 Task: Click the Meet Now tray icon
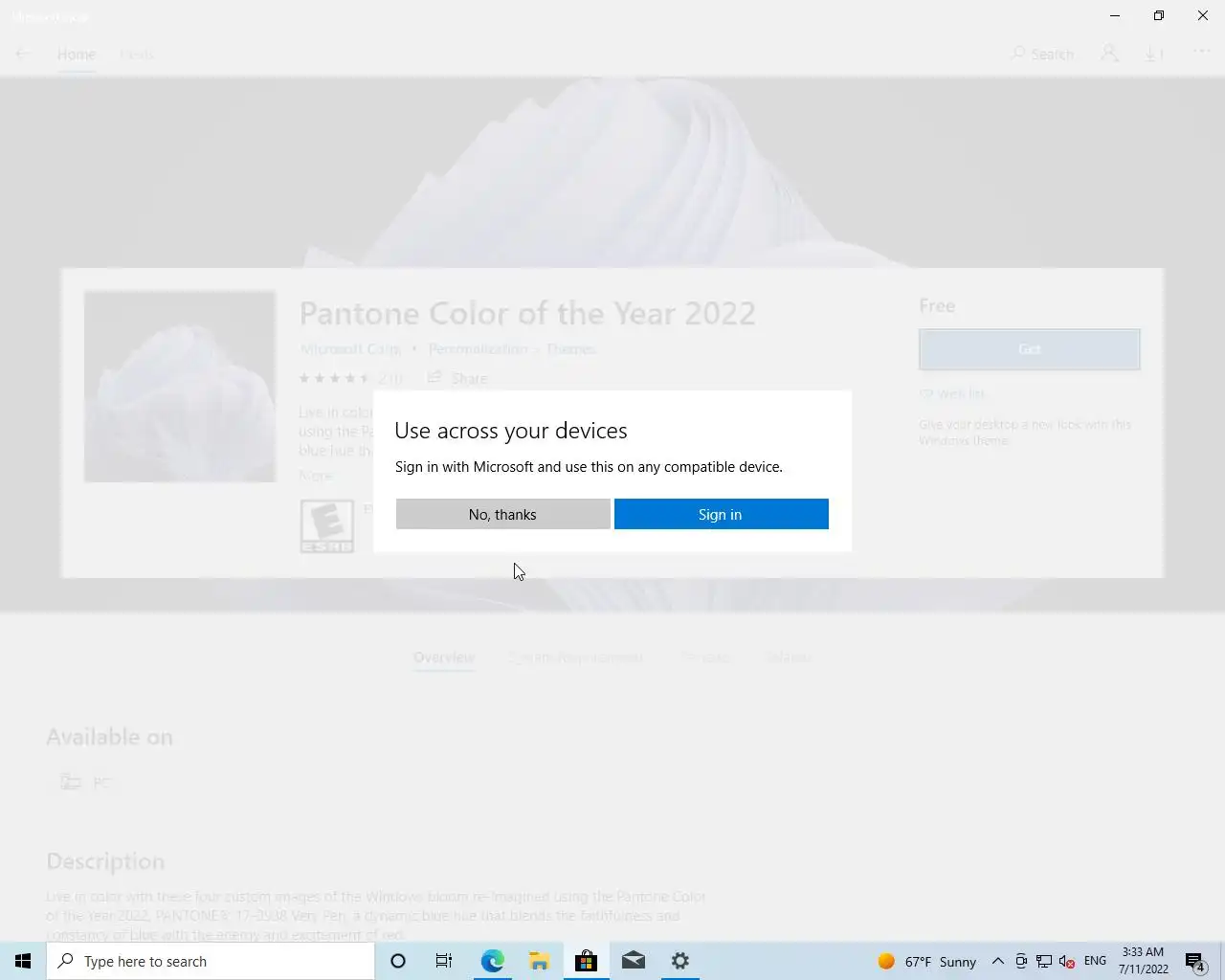(1021, 961)
